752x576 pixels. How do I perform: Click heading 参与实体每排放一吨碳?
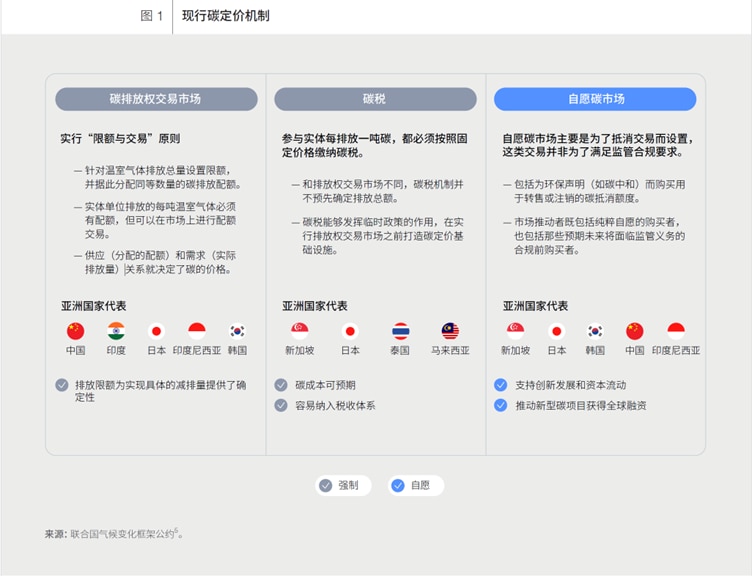tap(375, 146)
